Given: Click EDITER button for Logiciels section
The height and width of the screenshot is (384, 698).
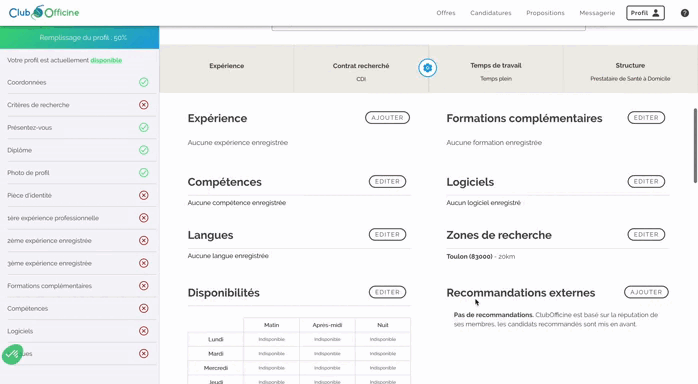Looking at the screenshot, I should point(646,182).
